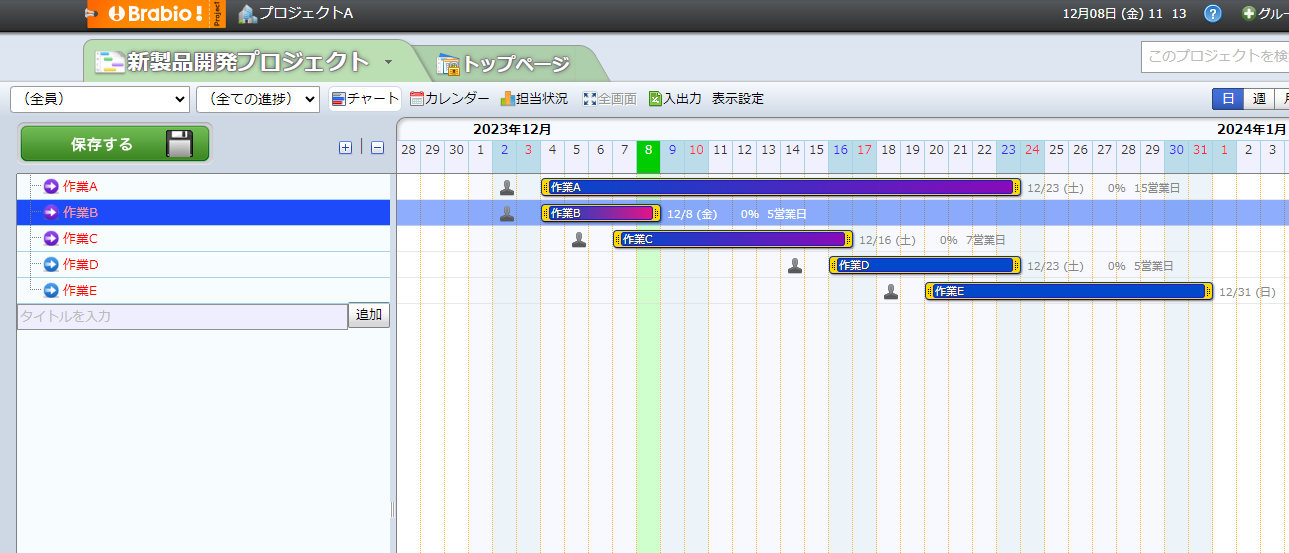This screenshot has width=1289, height=553.
Task: Click the help question mark icon
Action: coord(1213,14)
